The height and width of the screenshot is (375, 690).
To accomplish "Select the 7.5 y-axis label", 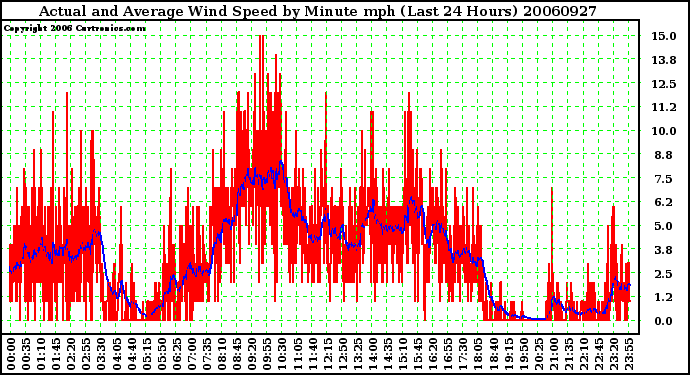I will [664, 179].
